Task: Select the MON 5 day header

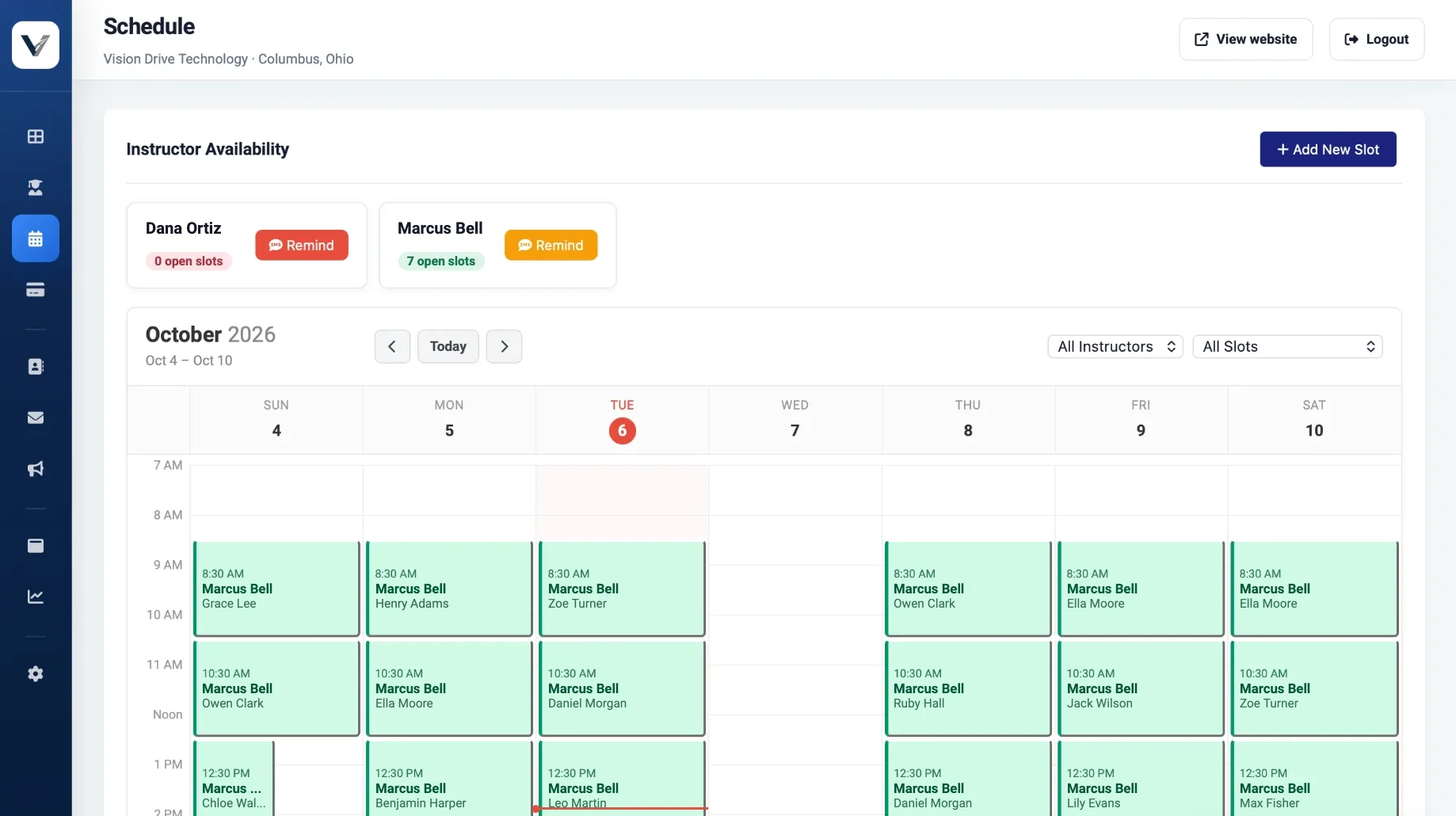Action: pyautogui.click(x=449, y=420)
